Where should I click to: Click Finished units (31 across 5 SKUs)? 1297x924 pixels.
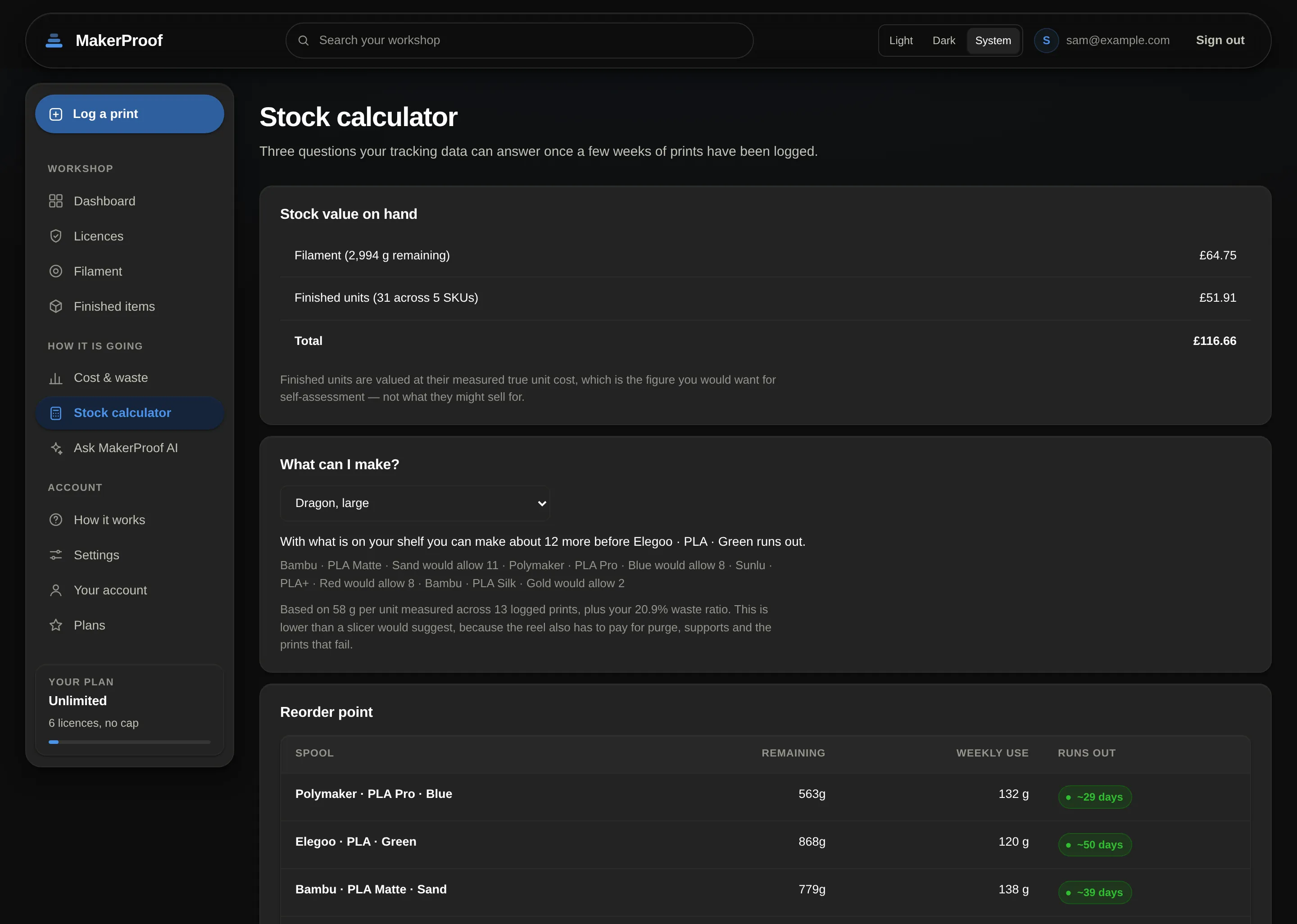point(386,298)
